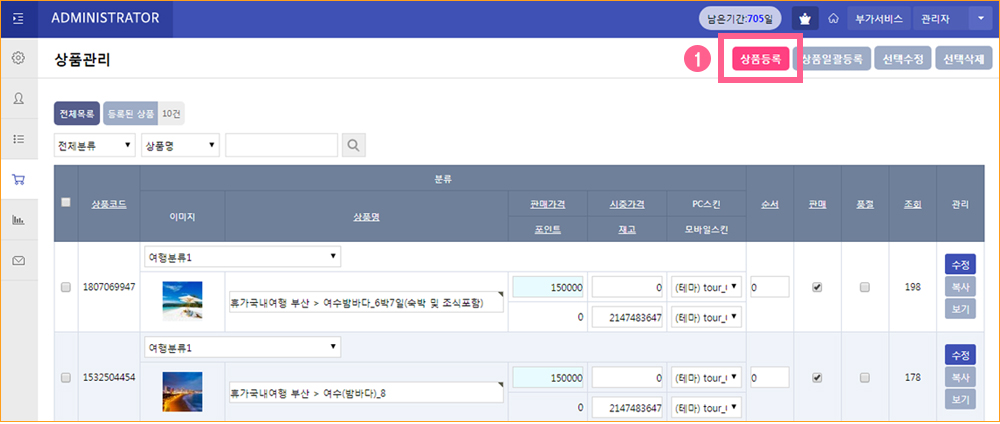Image resolution: width=1000 pixels, height=424 pixels.
Task: Open the shopping cart sidebar icon
Action: click(x=18, y=179)
